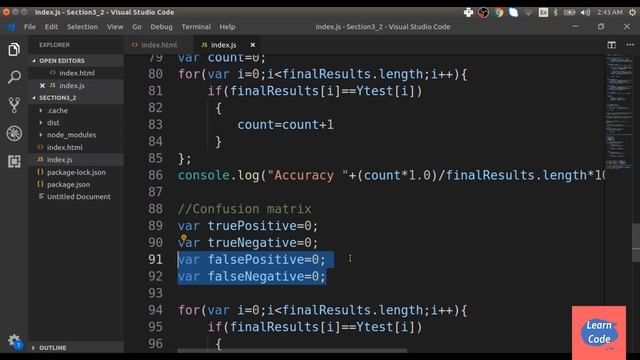640x360 pixels.
Task: Switch to the index.html editor tab
Action: click(x=158, y=45)
